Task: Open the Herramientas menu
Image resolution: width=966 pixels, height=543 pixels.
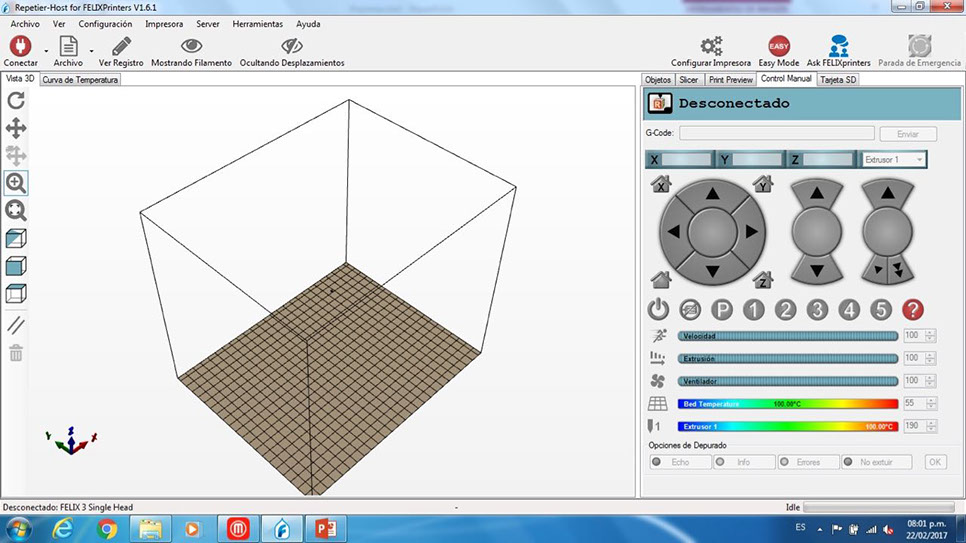Action: (257, 23)
